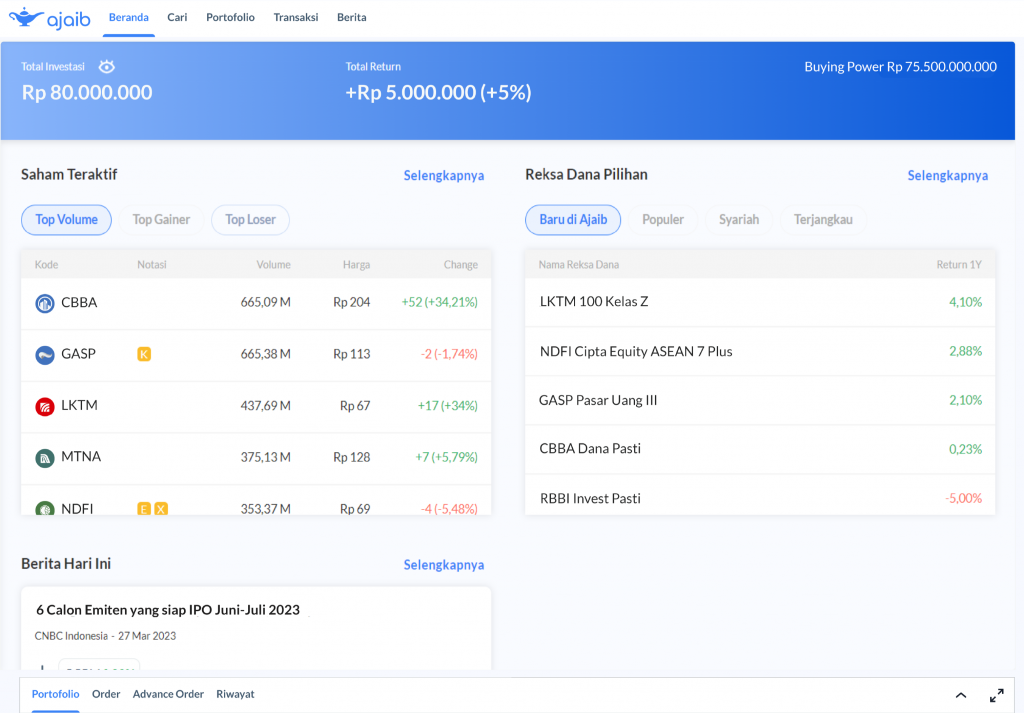Click the Total Return +Rp 5.000.000 value
Image resolution: width=1024 pixels, height=713 pixels.
coord(438,93)
